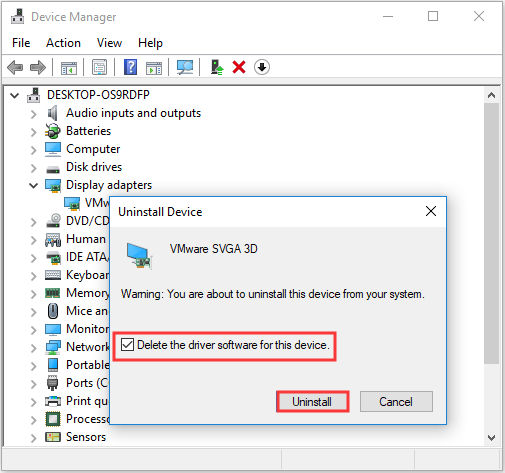
Task: Click Cancel in Uninstall Device dialog
Action: pyautogui.click(x=396, y=402)
